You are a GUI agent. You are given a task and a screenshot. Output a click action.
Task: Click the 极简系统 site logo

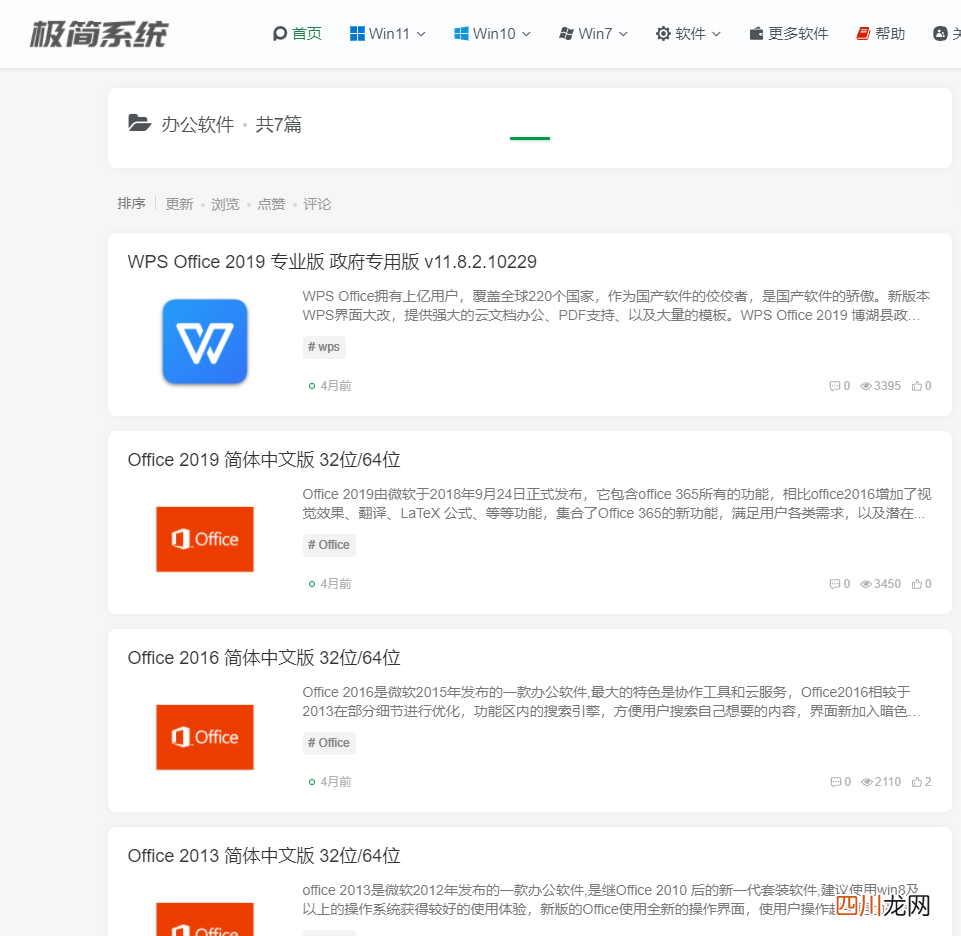(x=98, y=34)
